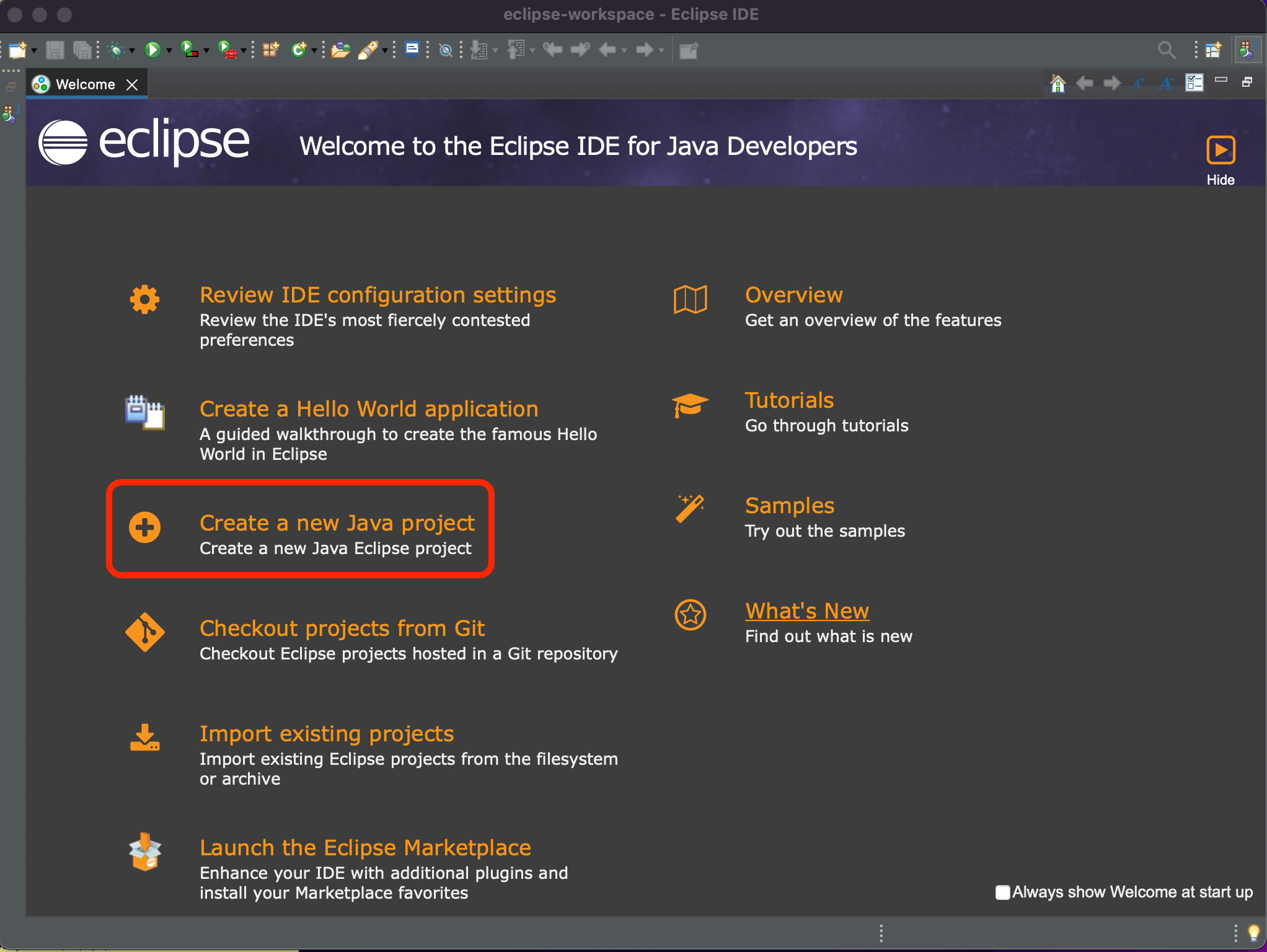Click the Reduce font size icon

1139,83
